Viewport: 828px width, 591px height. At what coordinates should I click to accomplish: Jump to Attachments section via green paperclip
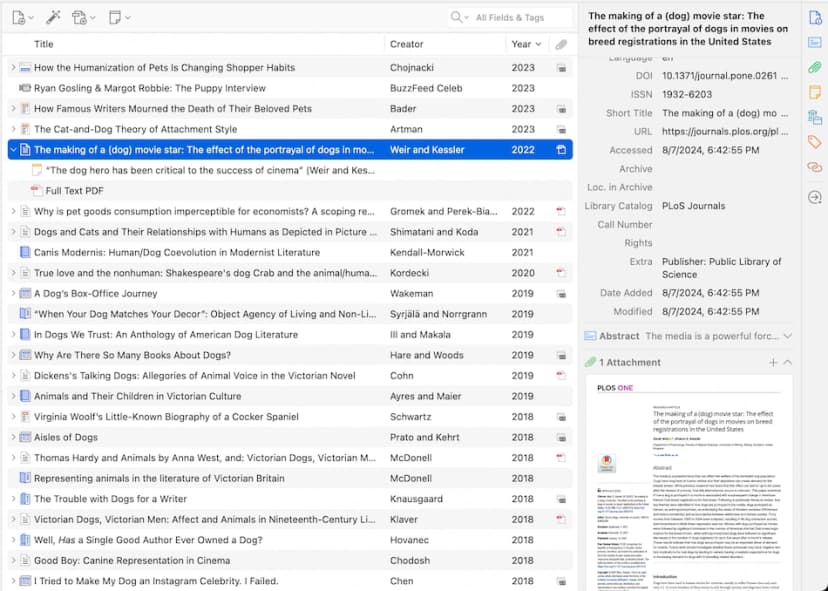pyautogui.click(x=815, y=67)
